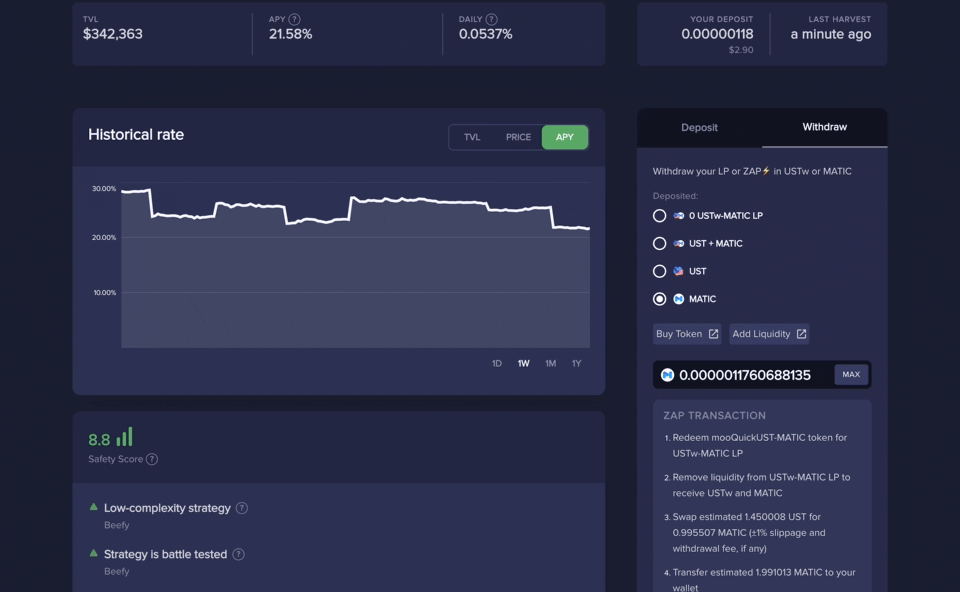Click the UST token icon
Screen dimensions: 960x592
[x=678, y=271]
